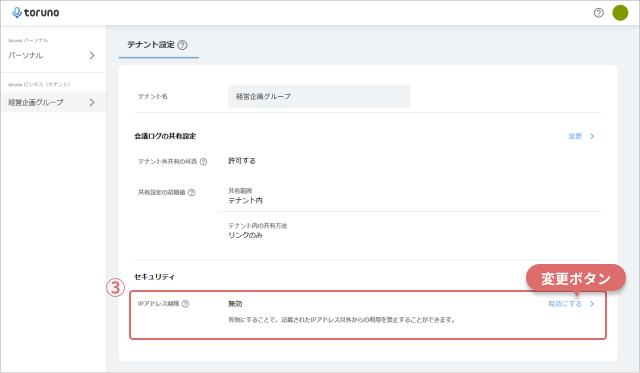Click the リンクのみ sharing method value

[x=245, y=235]
